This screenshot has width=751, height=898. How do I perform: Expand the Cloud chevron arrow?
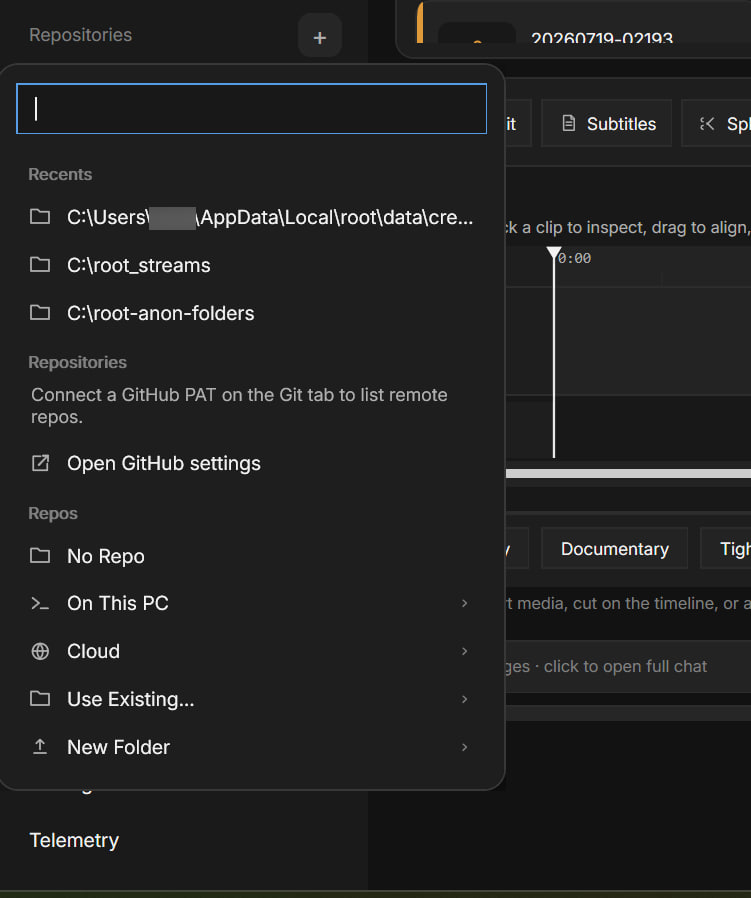[465, 651]
